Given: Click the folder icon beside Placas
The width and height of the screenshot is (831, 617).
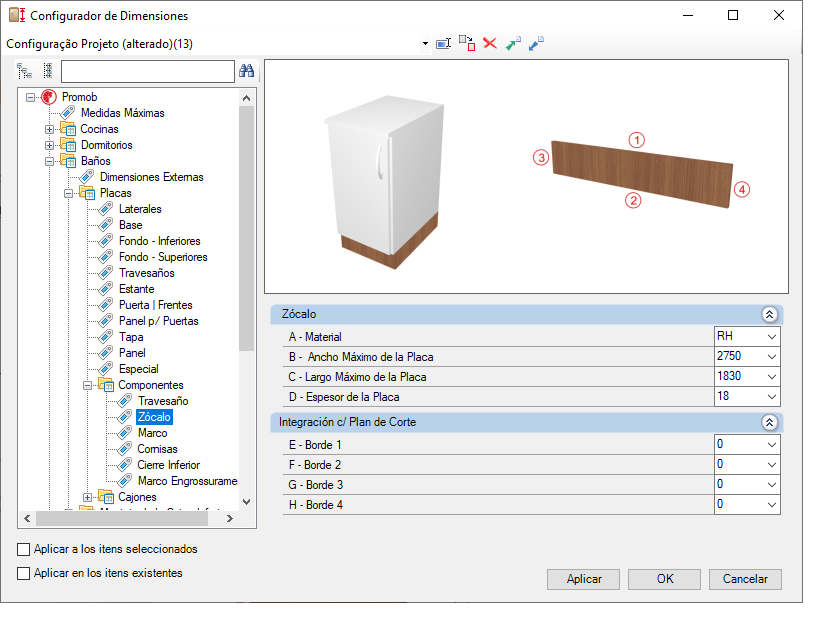Looking at the screenshot, I should (x=87, y=193).
